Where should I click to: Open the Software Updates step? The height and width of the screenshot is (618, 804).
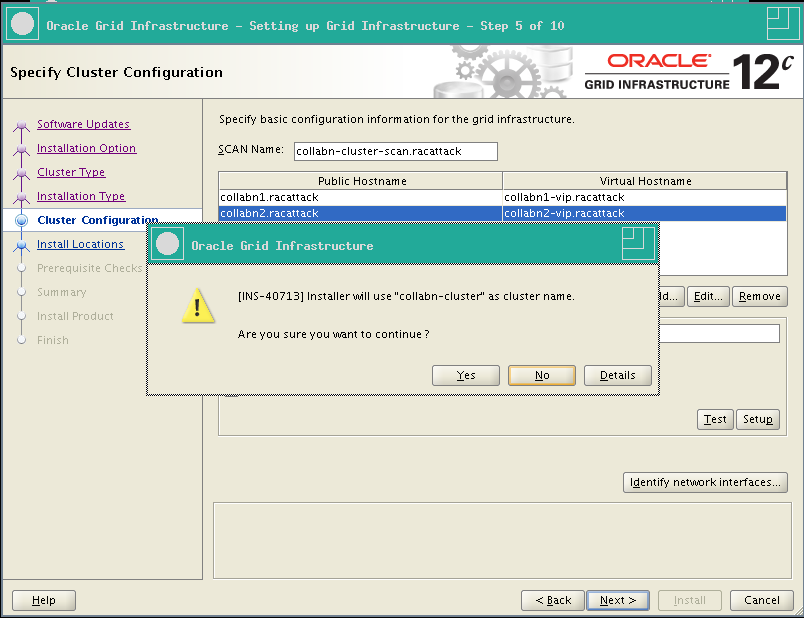click(84, 124)
